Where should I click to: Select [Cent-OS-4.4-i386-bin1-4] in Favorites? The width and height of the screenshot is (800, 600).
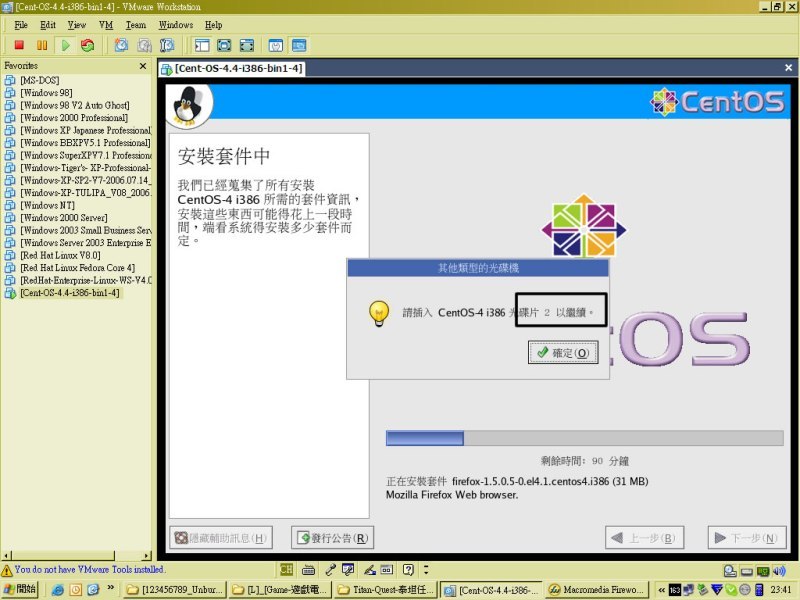click(x=70, y=293)
